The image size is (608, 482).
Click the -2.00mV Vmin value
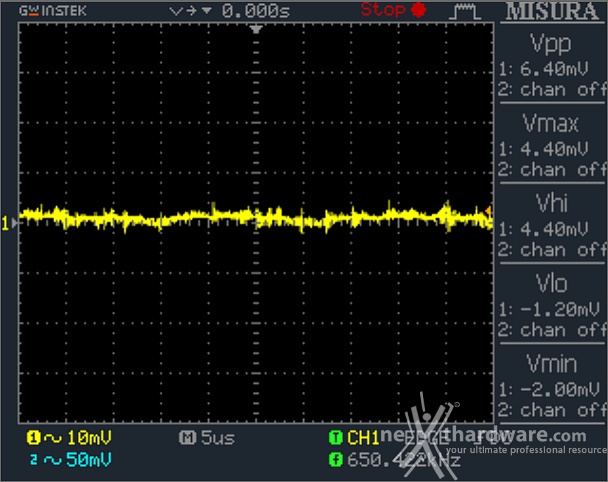560,389
